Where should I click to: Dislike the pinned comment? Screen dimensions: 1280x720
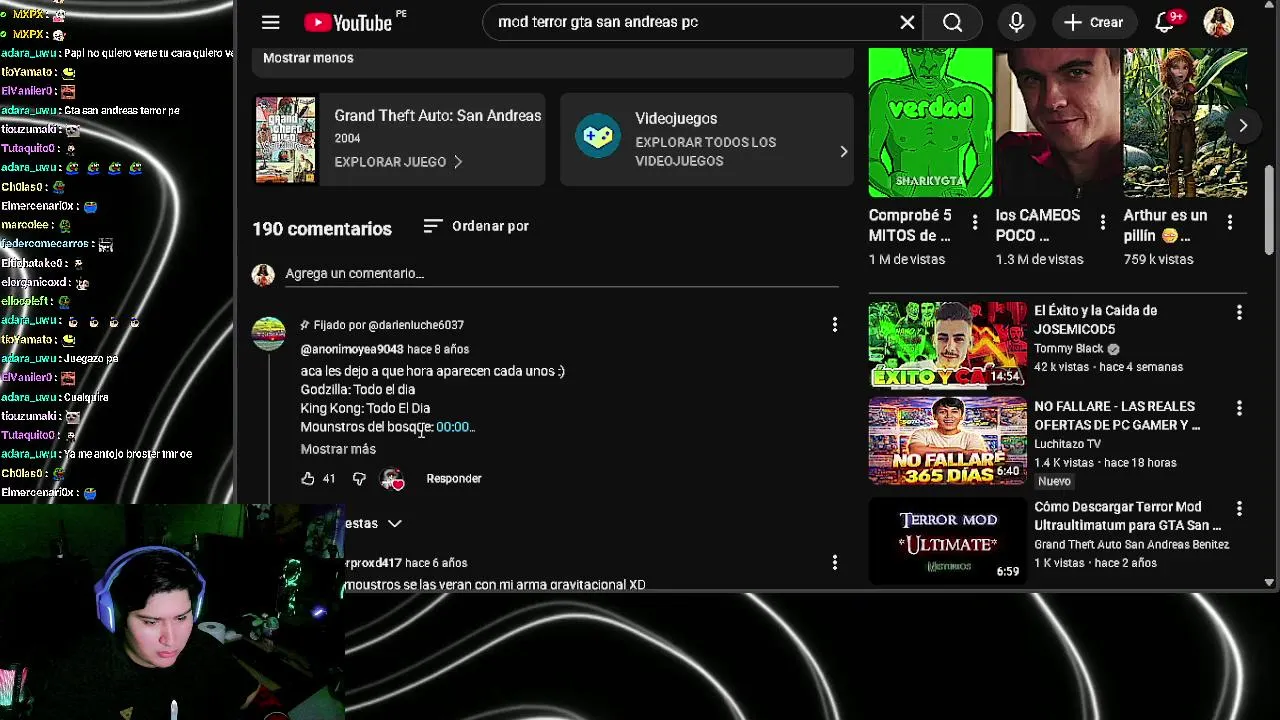tap(359, 479)
